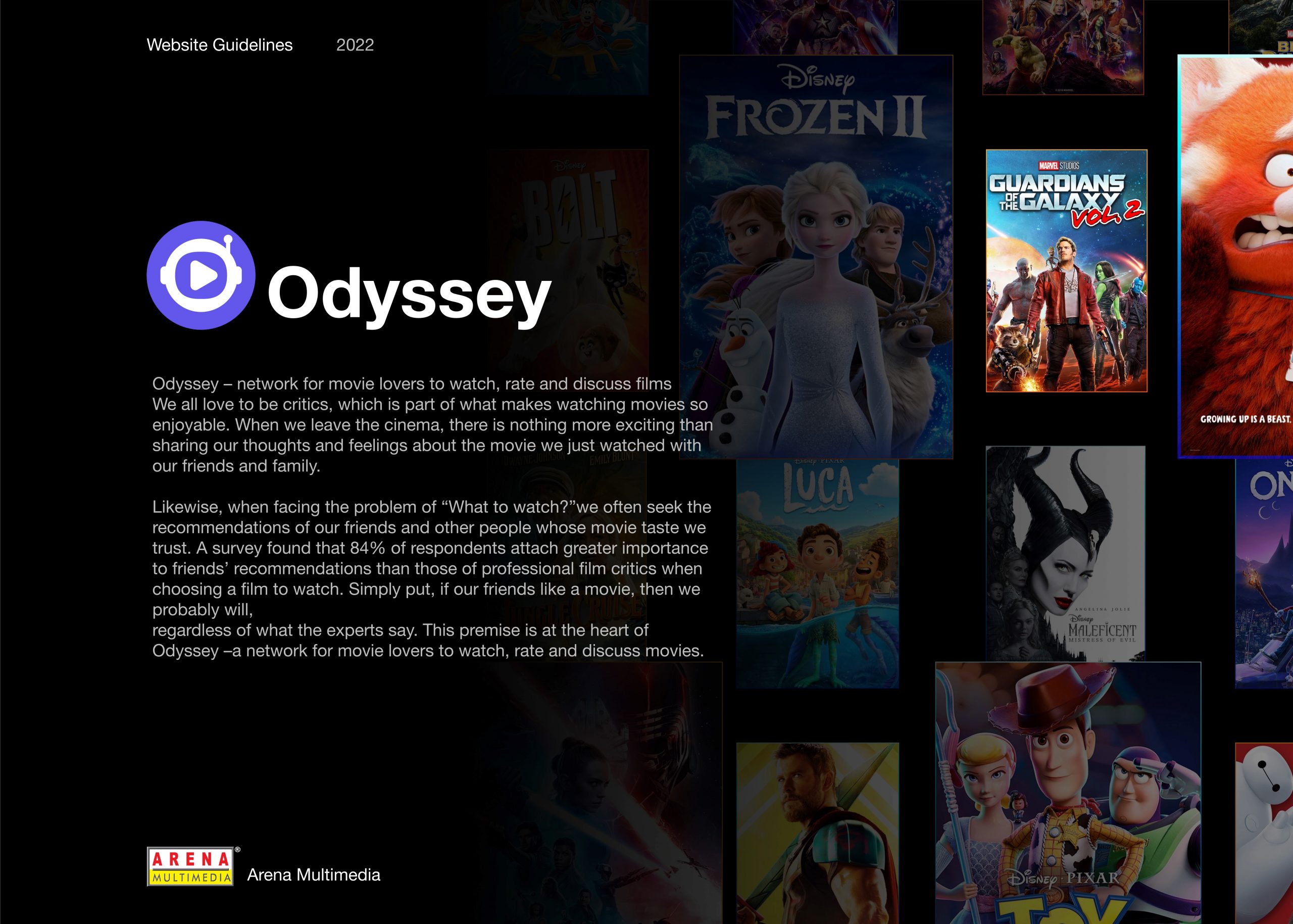Click the Arena Multimedia logo badge

(190, 866)
